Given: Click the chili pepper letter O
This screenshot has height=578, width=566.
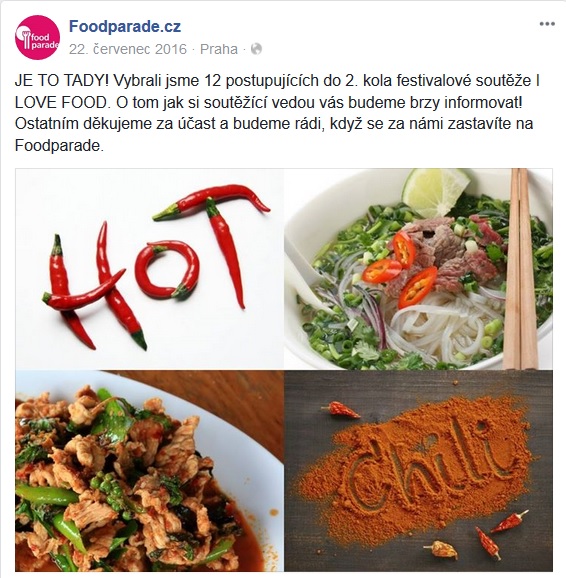Looking at the screenshot, I should 167,269.
